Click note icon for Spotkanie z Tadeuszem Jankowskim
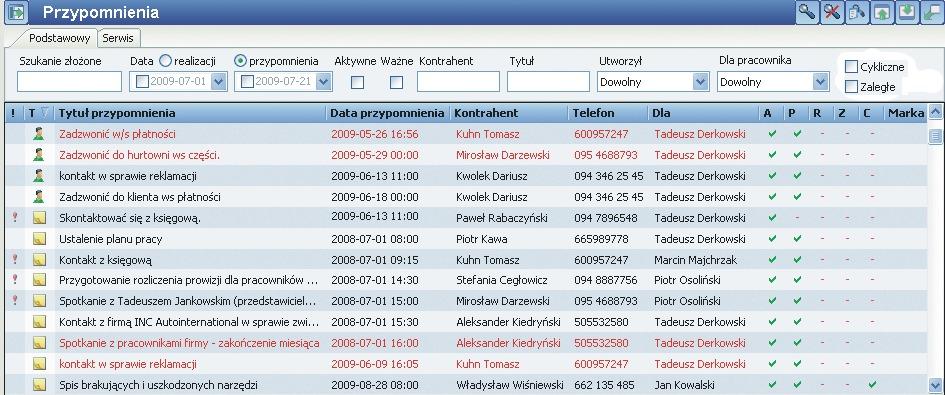This screenshot has height=395, width=945. 39,300
